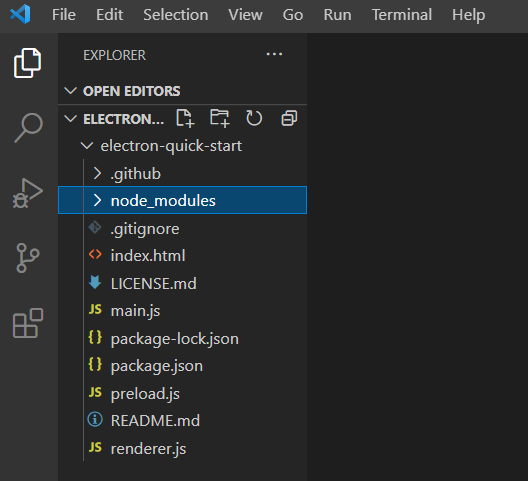Viewport: 528px width, 481px height.
Task: Open the Terminal menu
Action: coord(402,15)
